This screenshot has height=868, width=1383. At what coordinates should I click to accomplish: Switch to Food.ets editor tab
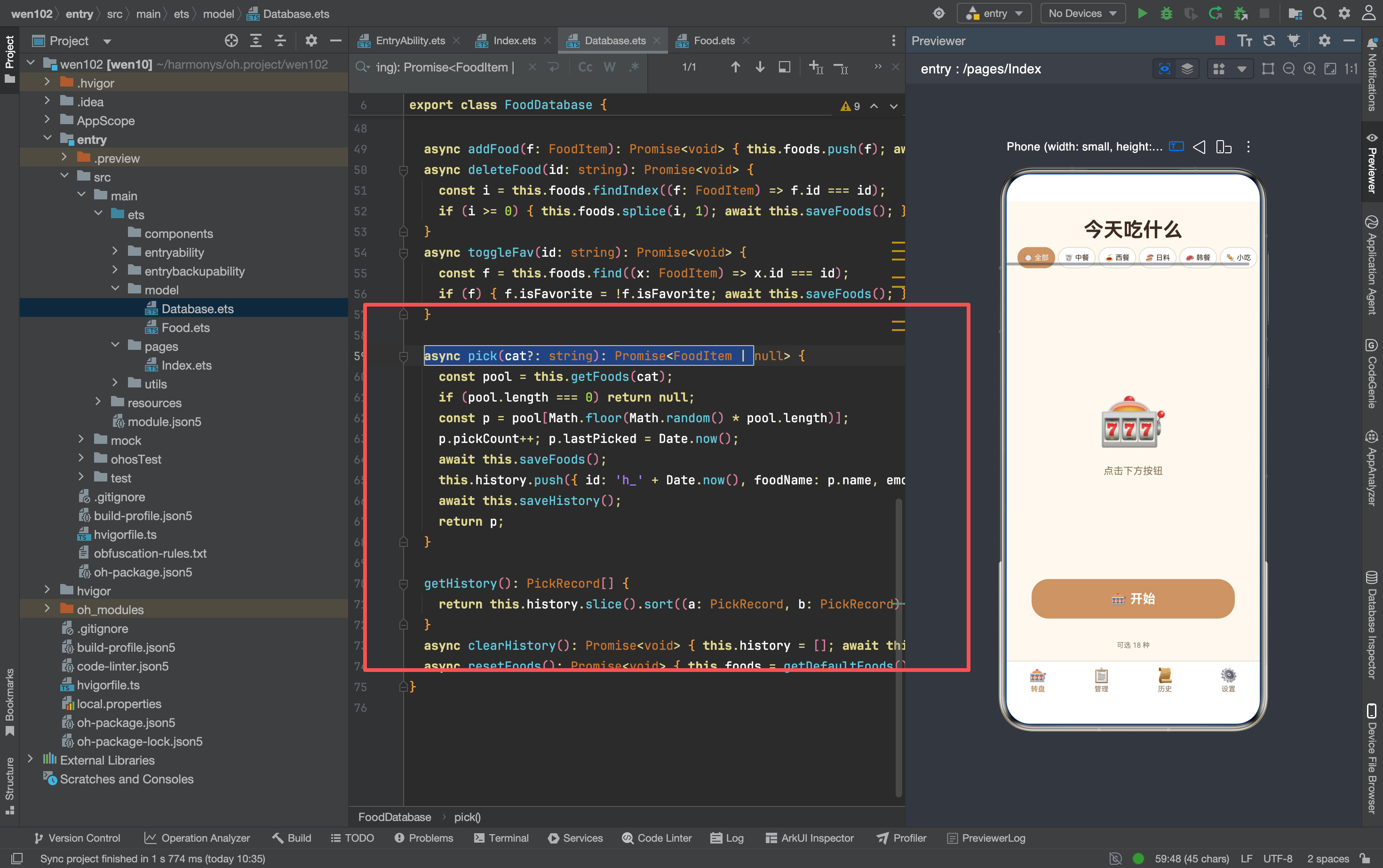714,40
